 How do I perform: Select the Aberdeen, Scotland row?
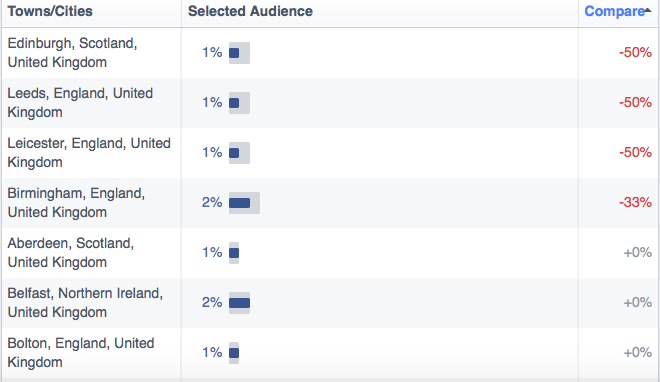[x=330, y=253]
